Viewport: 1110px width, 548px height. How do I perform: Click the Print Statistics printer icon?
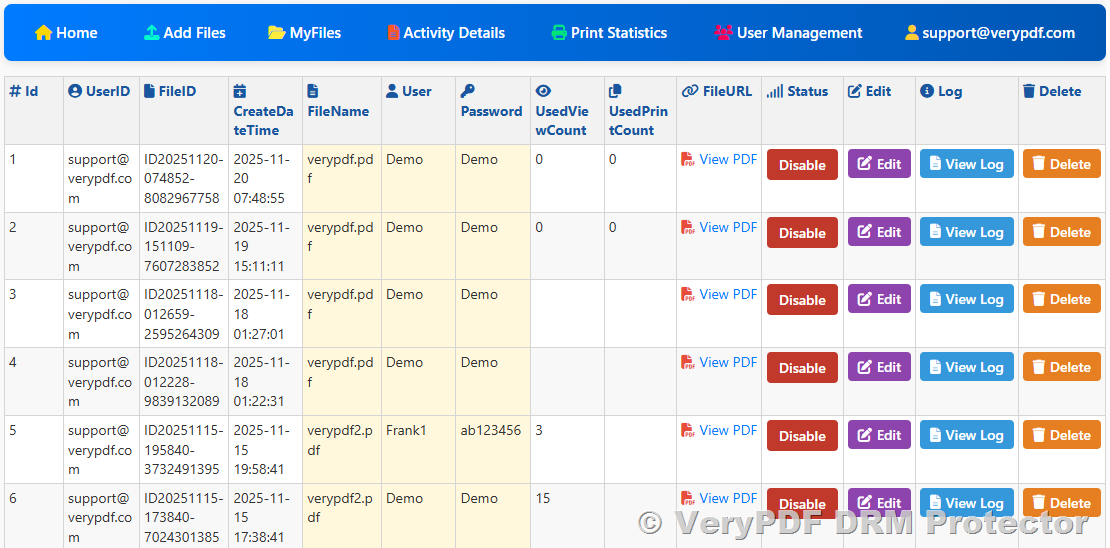tap(559, 33)
